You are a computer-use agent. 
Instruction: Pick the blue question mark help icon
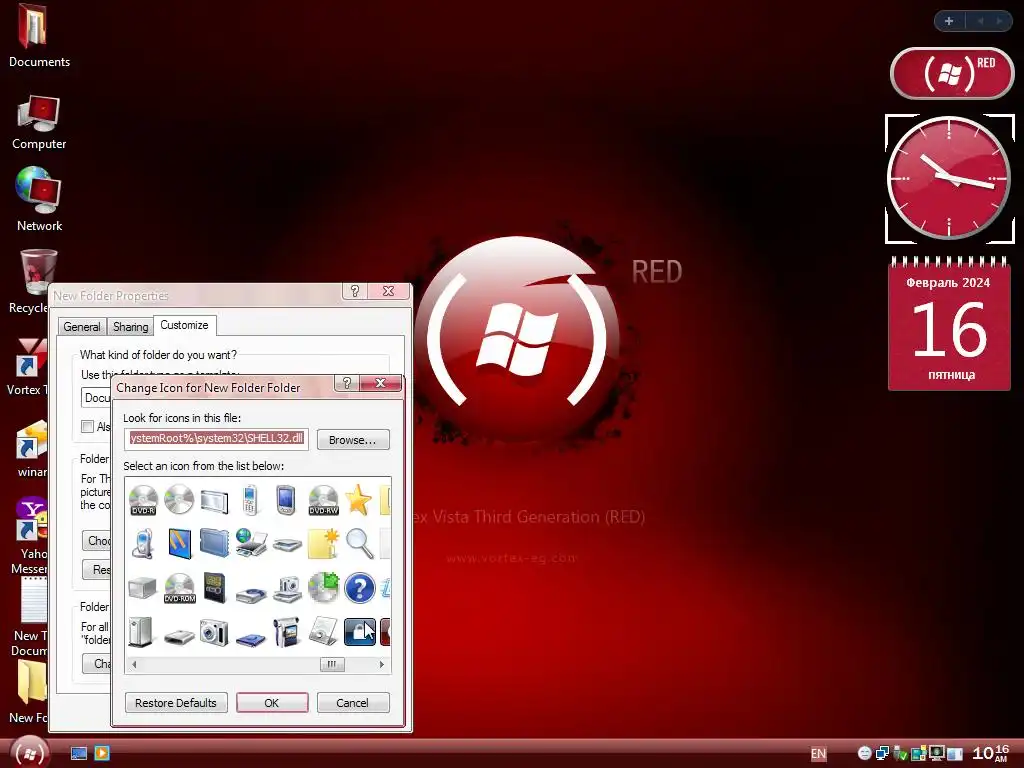pos(359,588)
